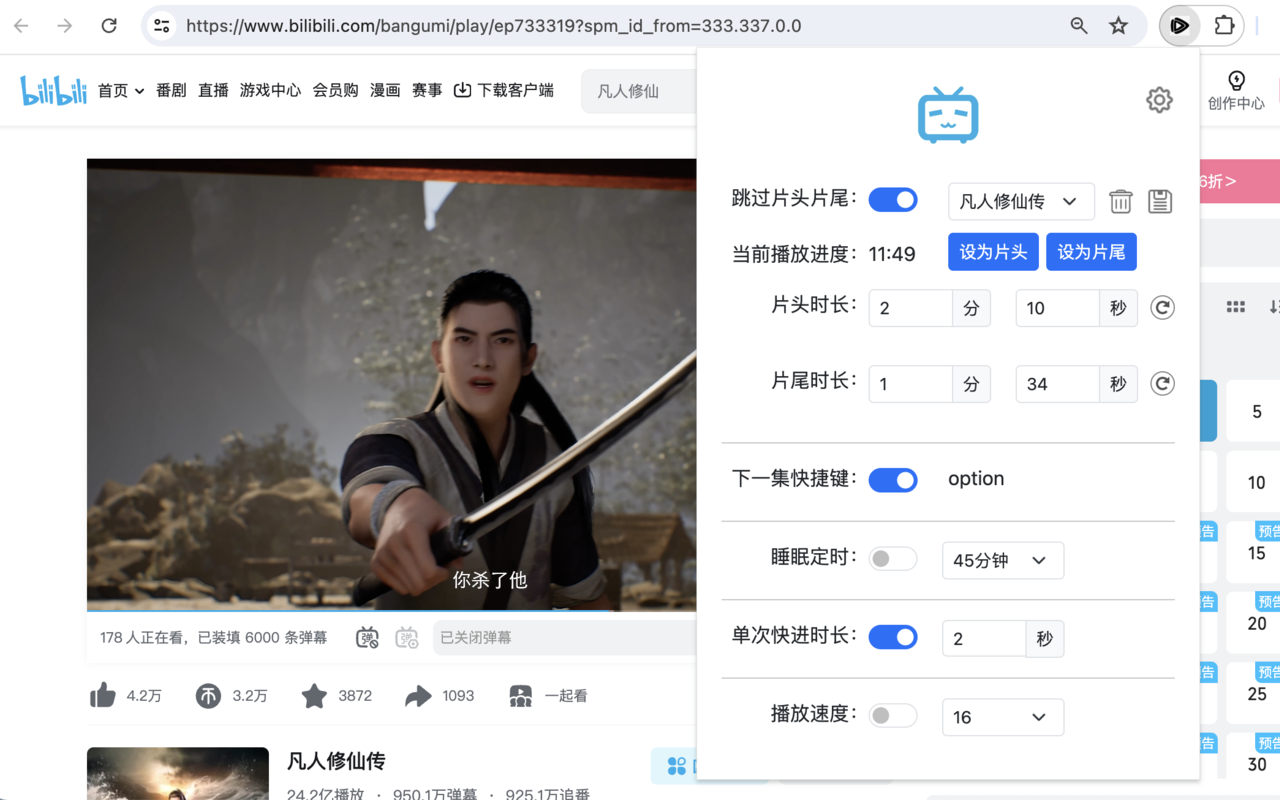The height and width of the screenshot is (800, 1280).
Task: Open 赛事 in the top navigation
Action: [x=427, y=90]
